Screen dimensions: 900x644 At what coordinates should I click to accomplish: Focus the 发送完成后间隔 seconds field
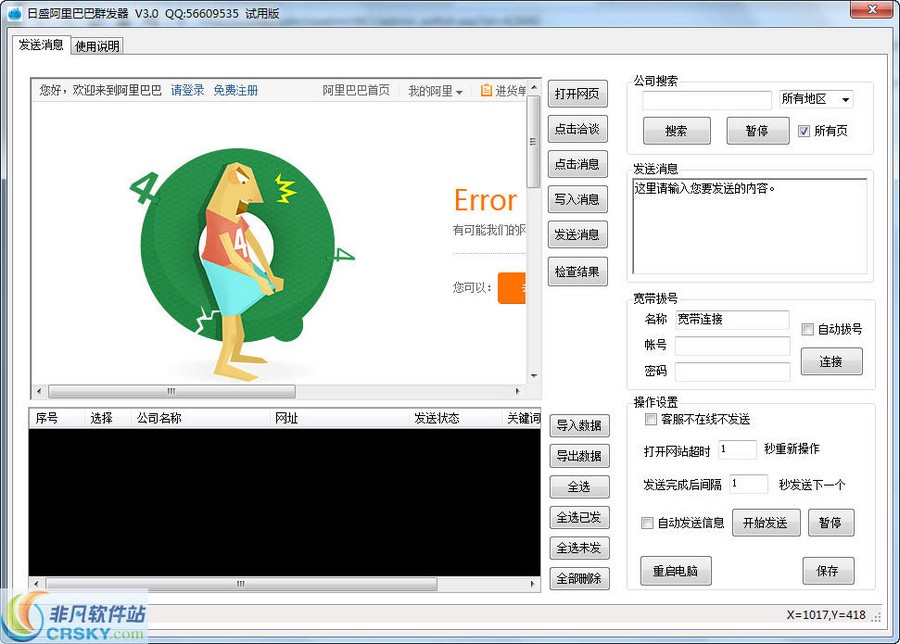point(748,484)
